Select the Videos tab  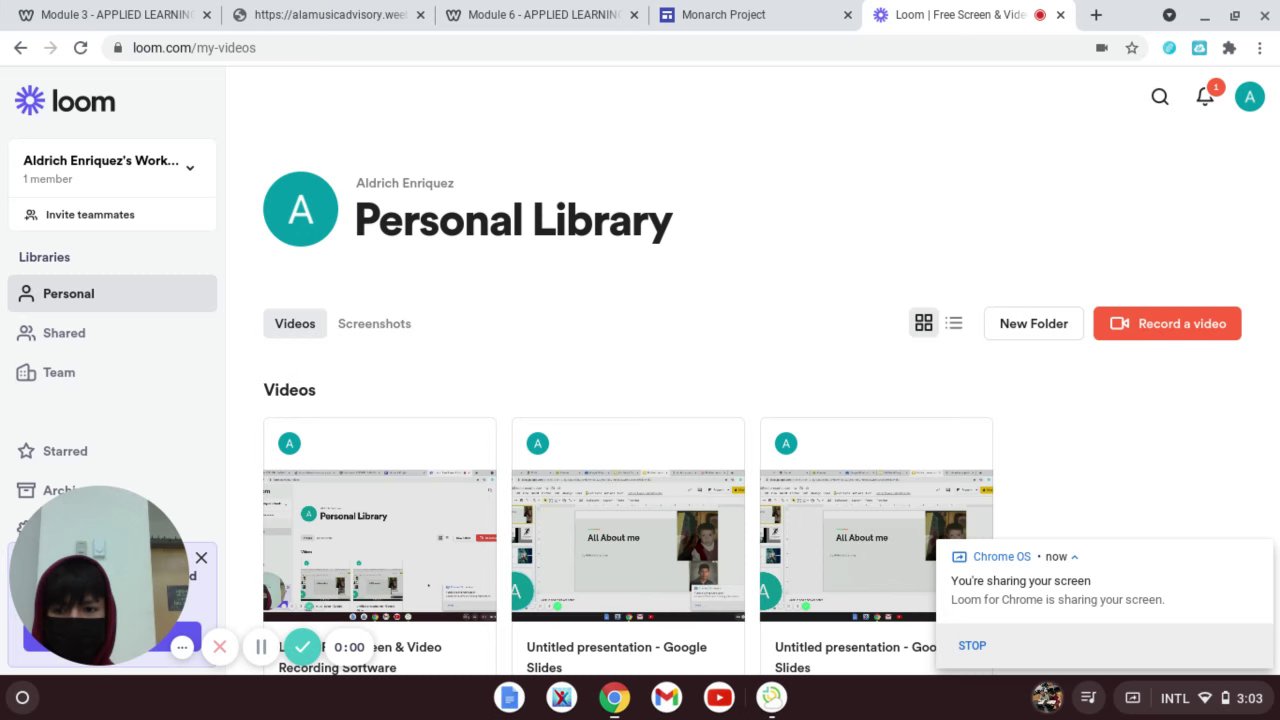(x=295, y=323)
